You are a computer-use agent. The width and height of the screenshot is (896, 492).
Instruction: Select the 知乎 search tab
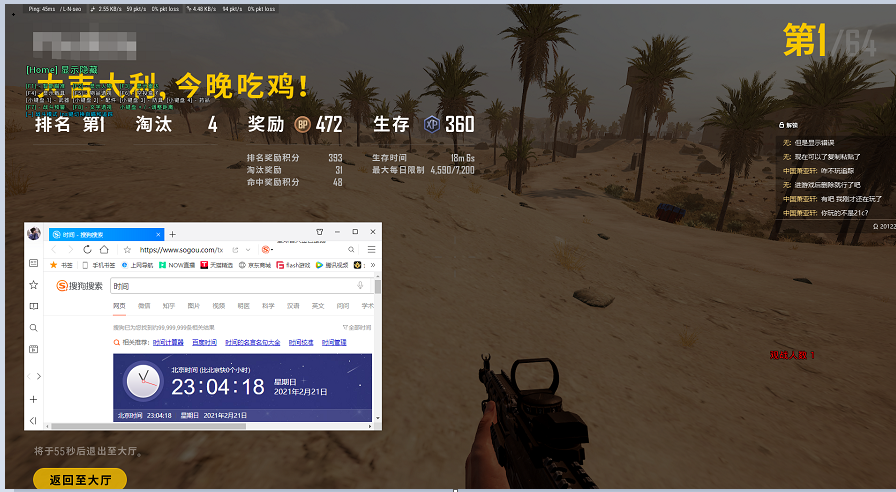click(169, 306)
